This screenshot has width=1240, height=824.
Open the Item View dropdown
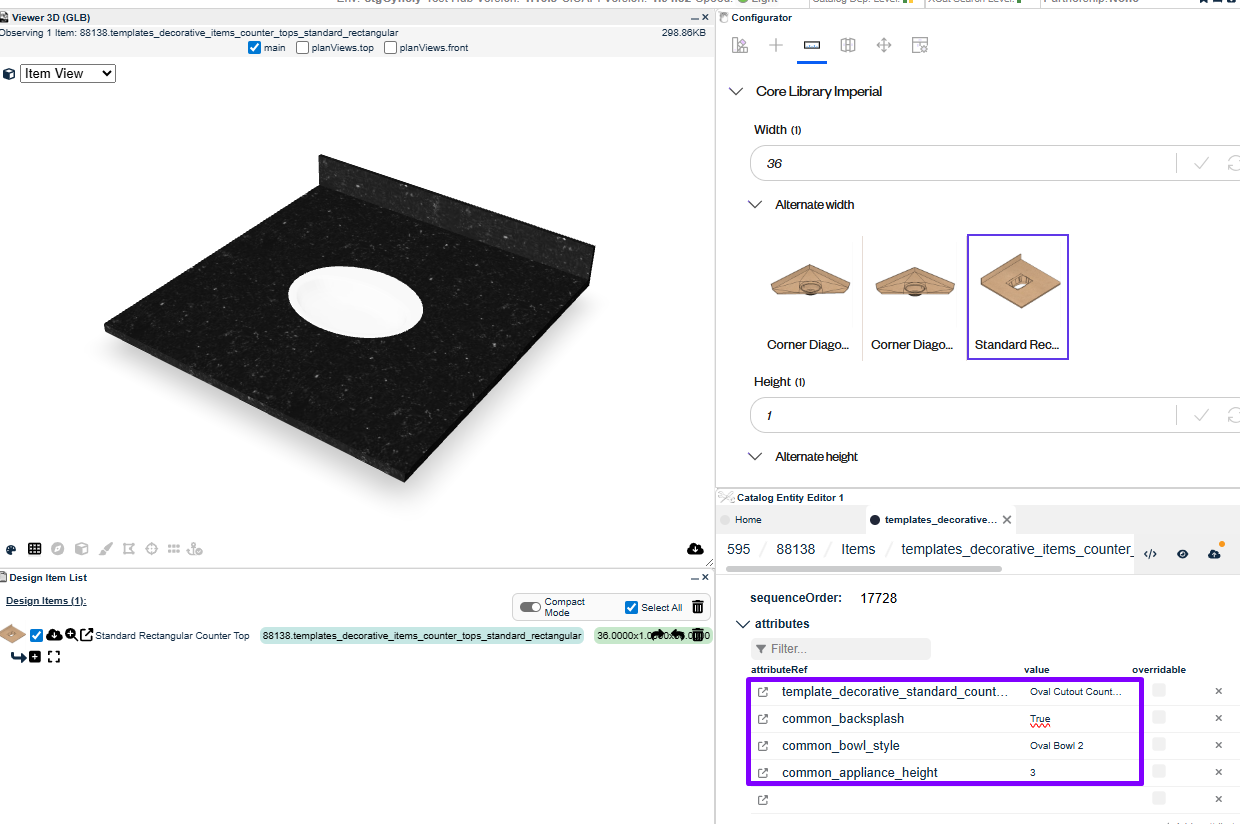(68, 73)
